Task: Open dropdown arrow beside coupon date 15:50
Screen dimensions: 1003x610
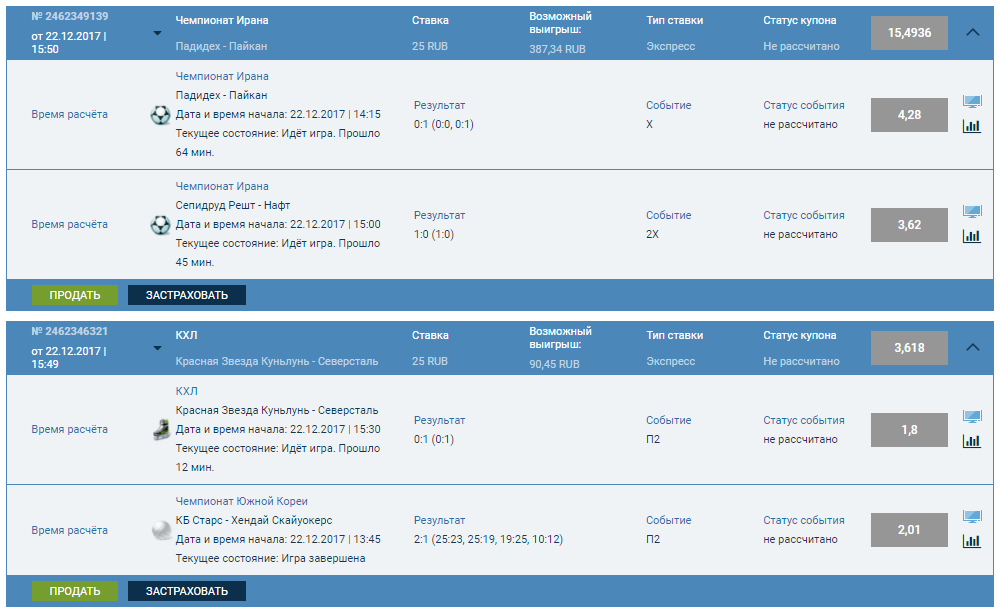Action: (x=157, y=33)
